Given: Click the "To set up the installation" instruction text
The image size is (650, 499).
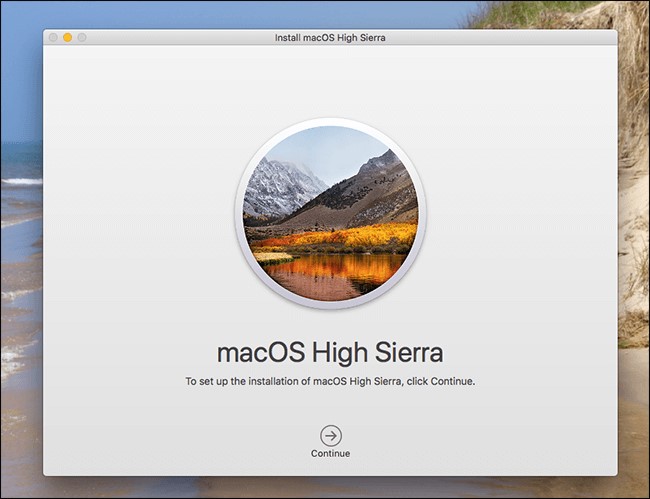Looking at the screenshot, I should pos(330,381).
